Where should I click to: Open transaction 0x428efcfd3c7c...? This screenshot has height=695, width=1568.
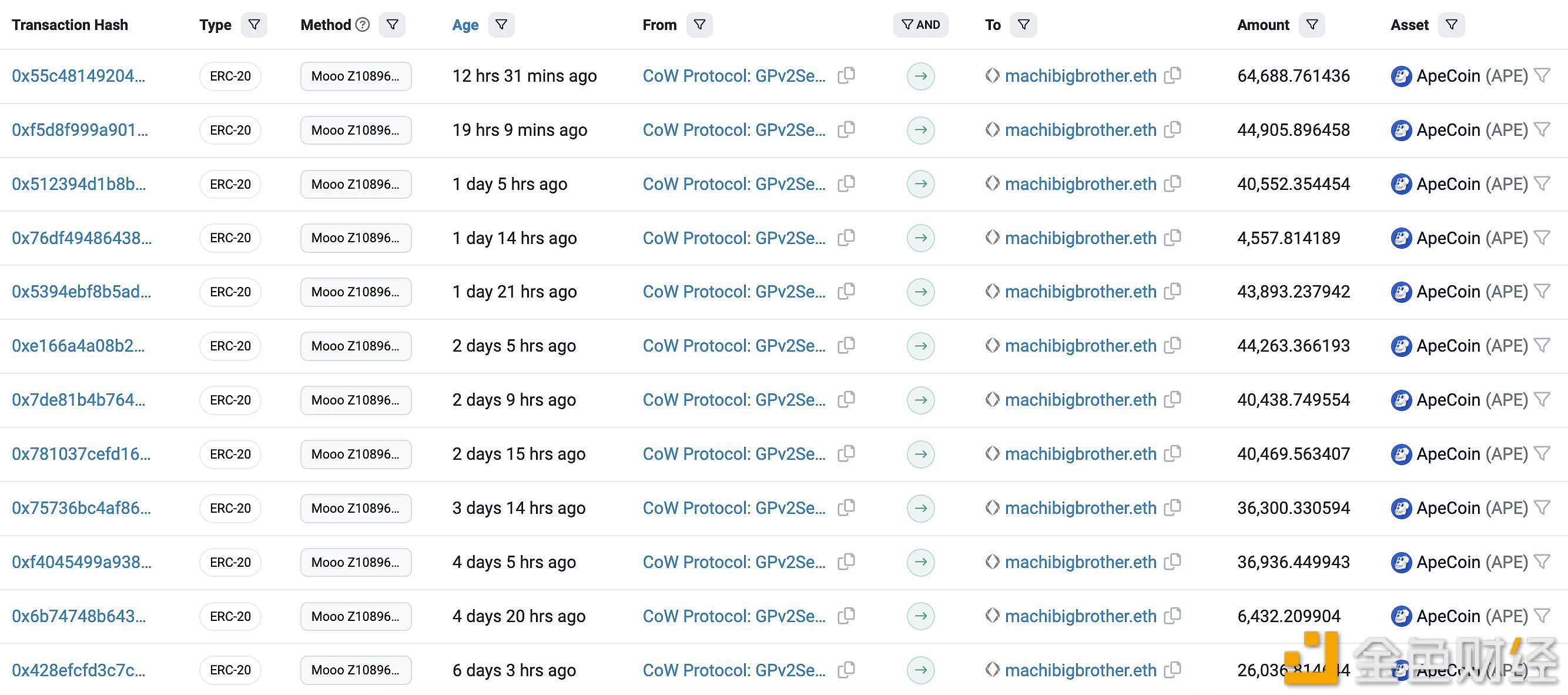(x=79, y=671)
